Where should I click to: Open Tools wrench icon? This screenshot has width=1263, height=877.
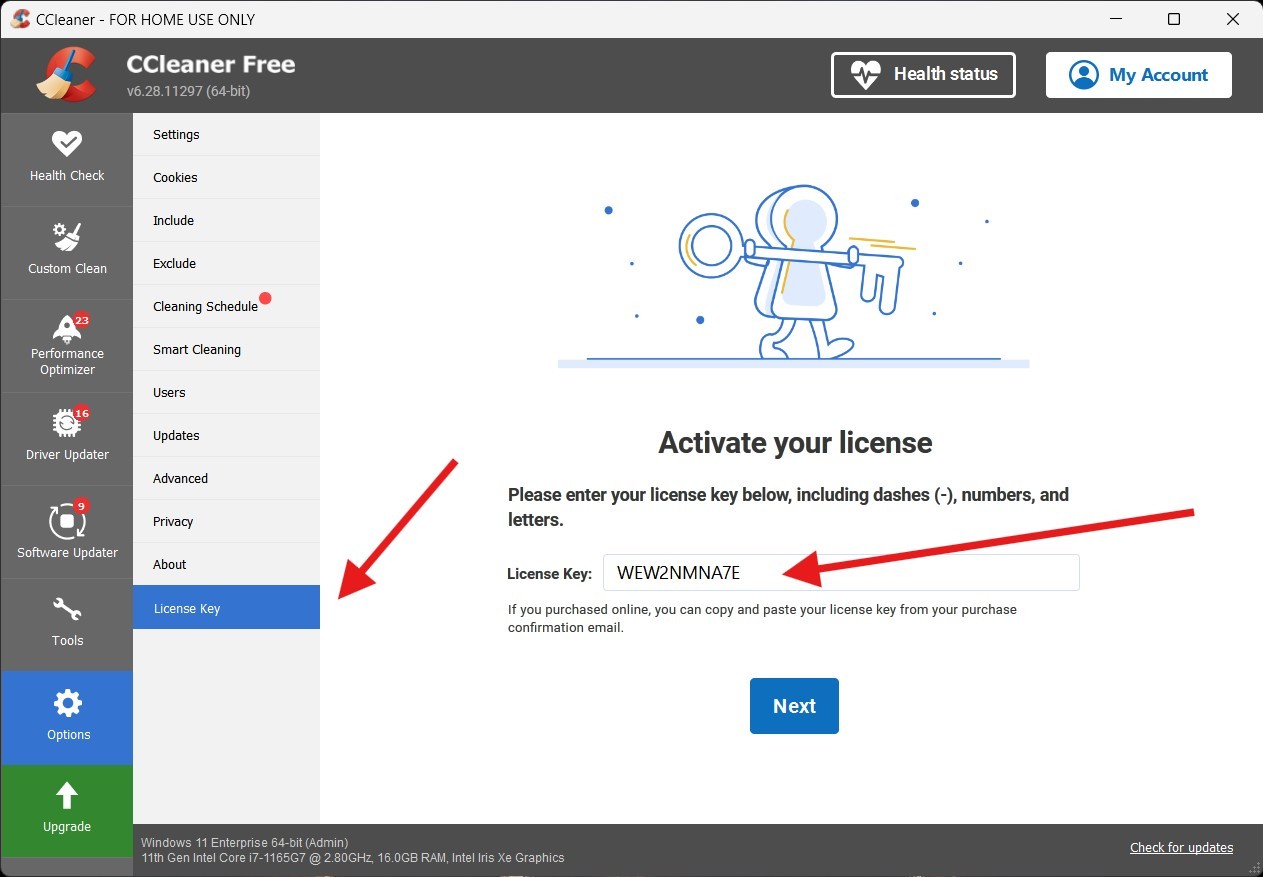click(67, 610)
